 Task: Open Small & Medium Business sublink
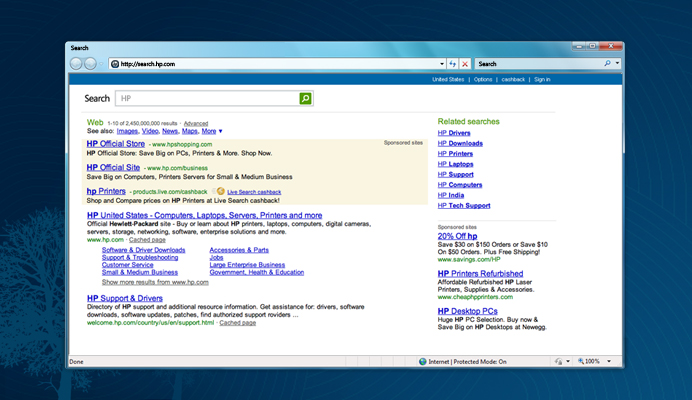140,272
